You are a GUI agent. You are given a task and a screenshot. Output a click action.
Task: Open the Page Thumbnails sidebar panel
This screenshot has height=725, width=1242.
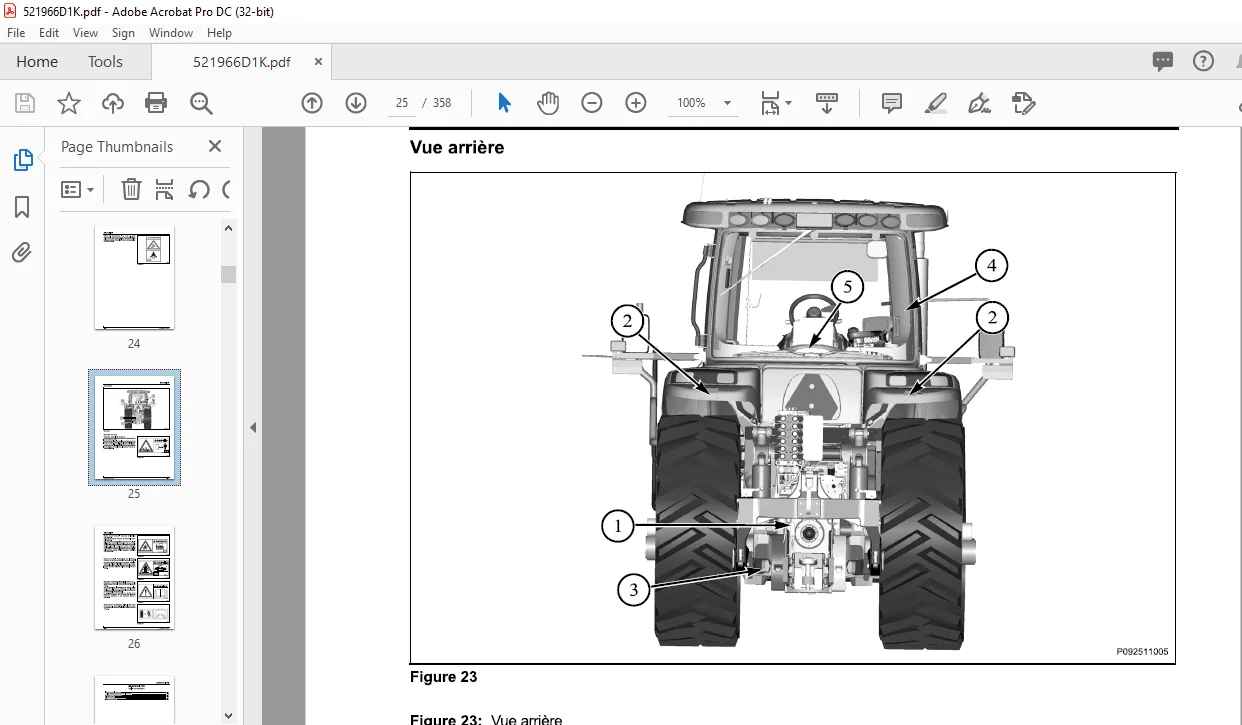pyautogui.click(x=22, y=160)
